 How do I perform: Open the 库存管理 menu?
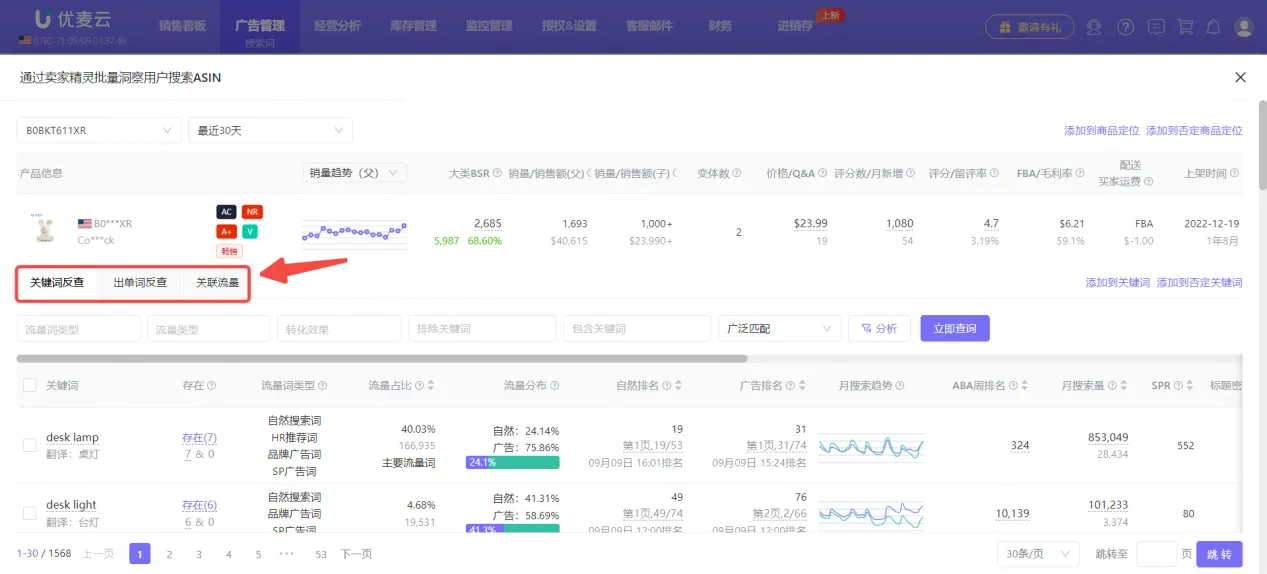click(413, 26)
